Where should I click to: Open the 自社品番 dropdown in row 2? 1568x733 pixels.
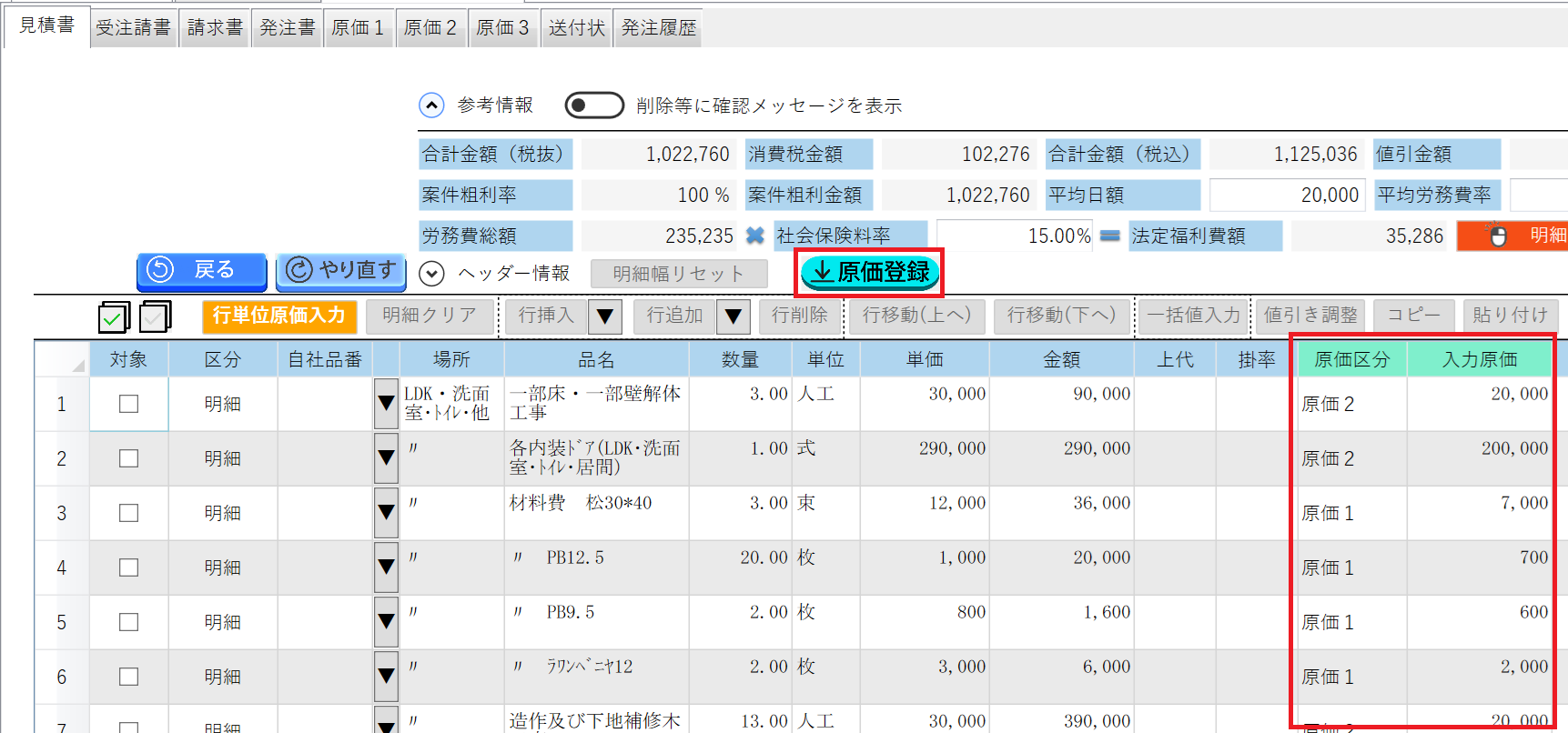[386, 458]
